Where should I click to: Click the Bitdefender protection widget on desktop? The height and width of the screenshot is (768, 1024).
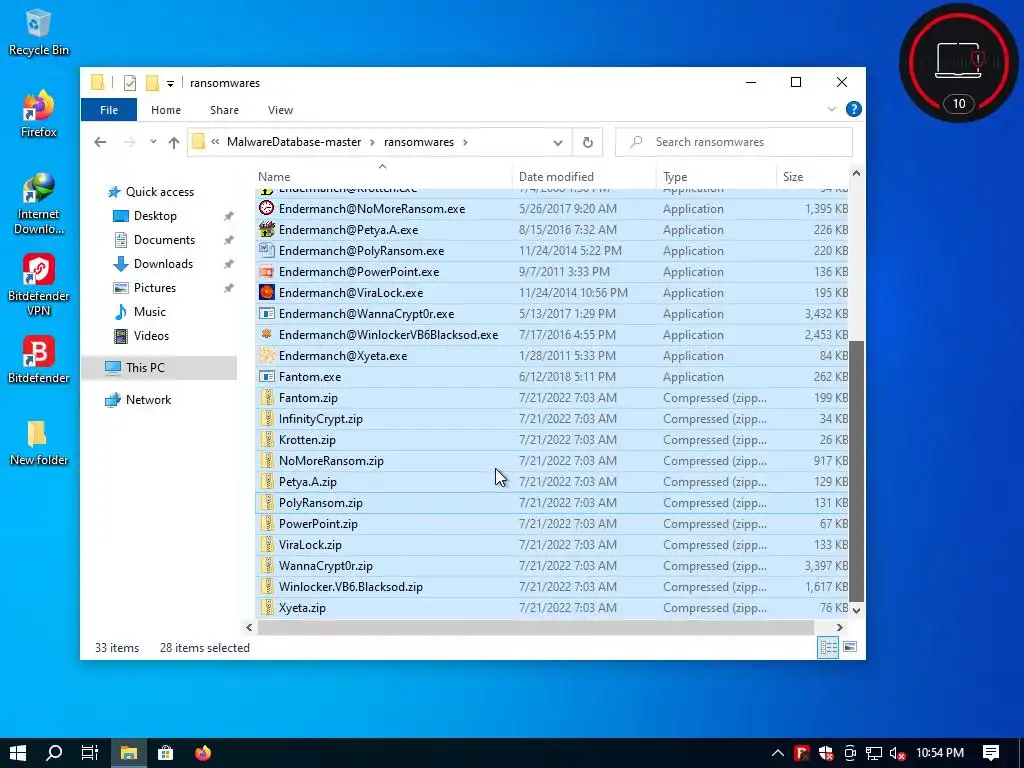[958, 63]
